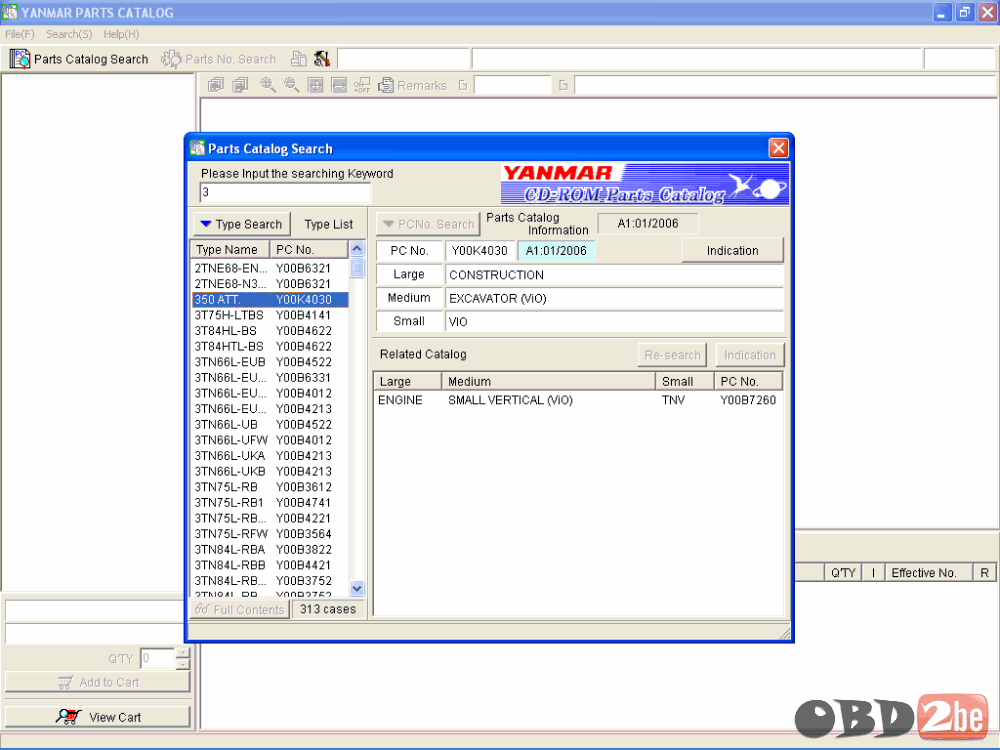This screenshot has height=750, width=1000.
Task: Click the next page icon in viewer toolbar
Action: tap(240, 85)
